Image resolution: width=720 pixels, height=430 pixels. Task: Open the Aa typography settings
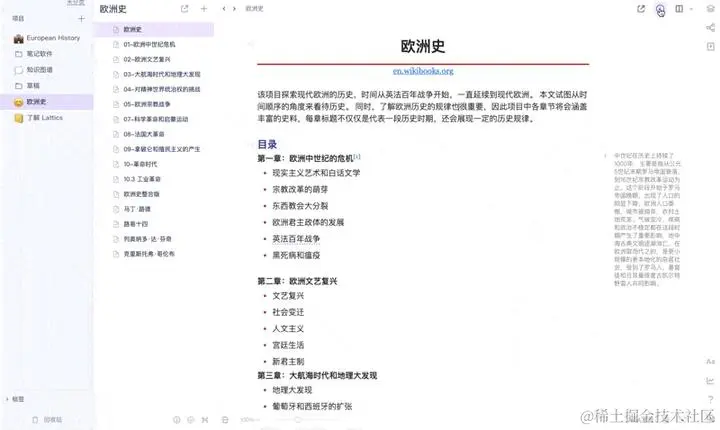(x=710, y=362)
